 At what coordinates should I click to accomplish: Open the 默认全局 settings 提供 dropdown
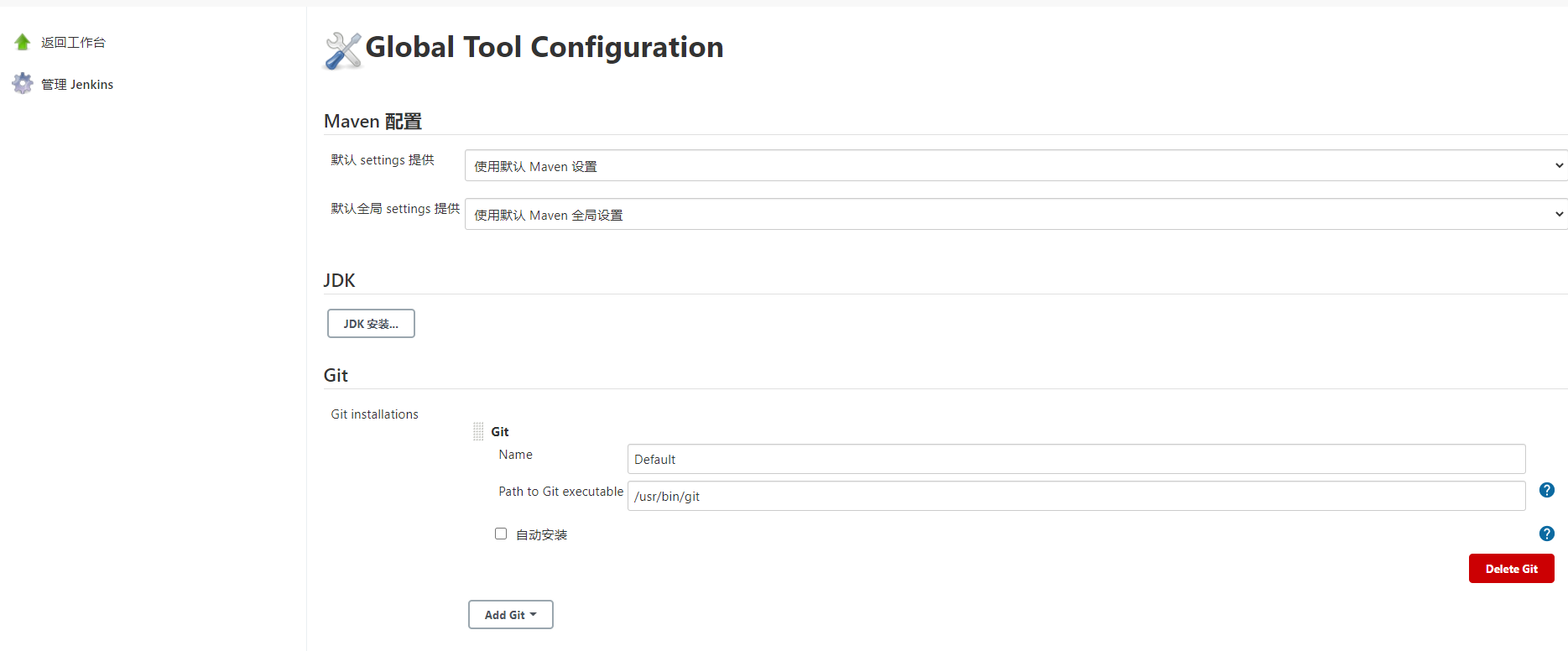1016,214
